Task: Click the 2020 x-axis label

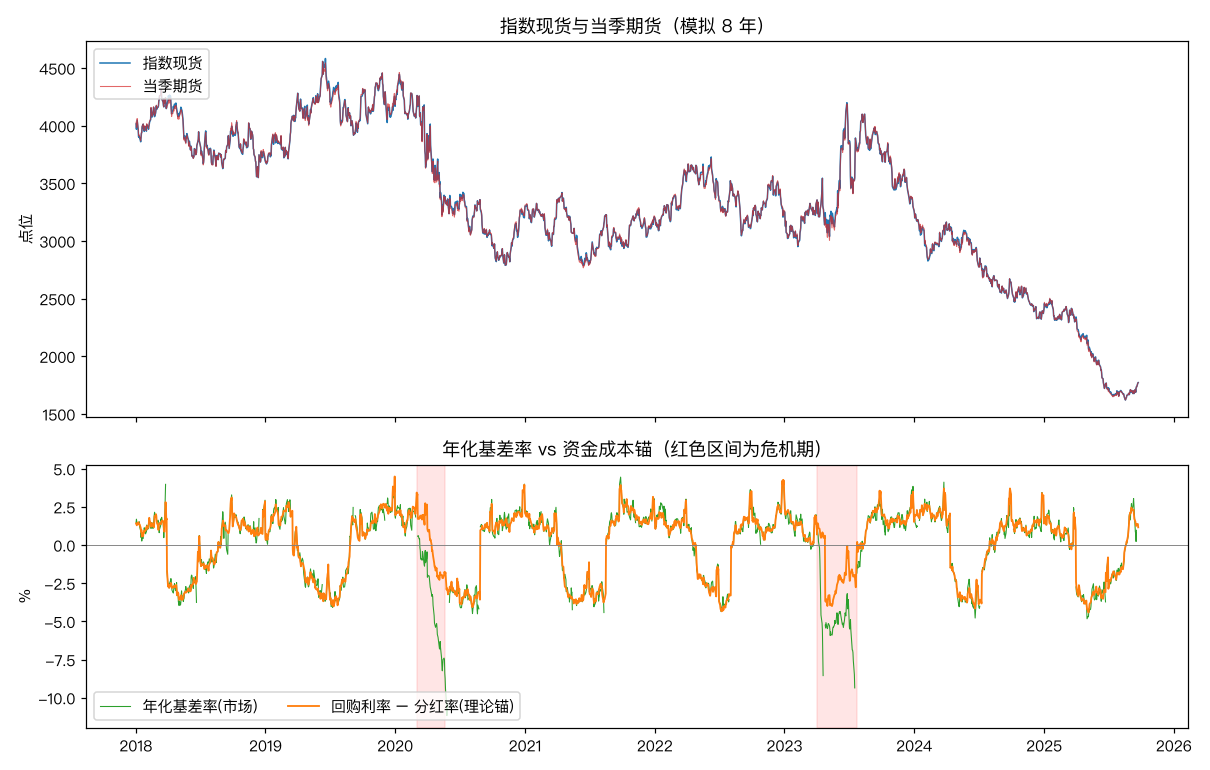Action: click(395, 745)
